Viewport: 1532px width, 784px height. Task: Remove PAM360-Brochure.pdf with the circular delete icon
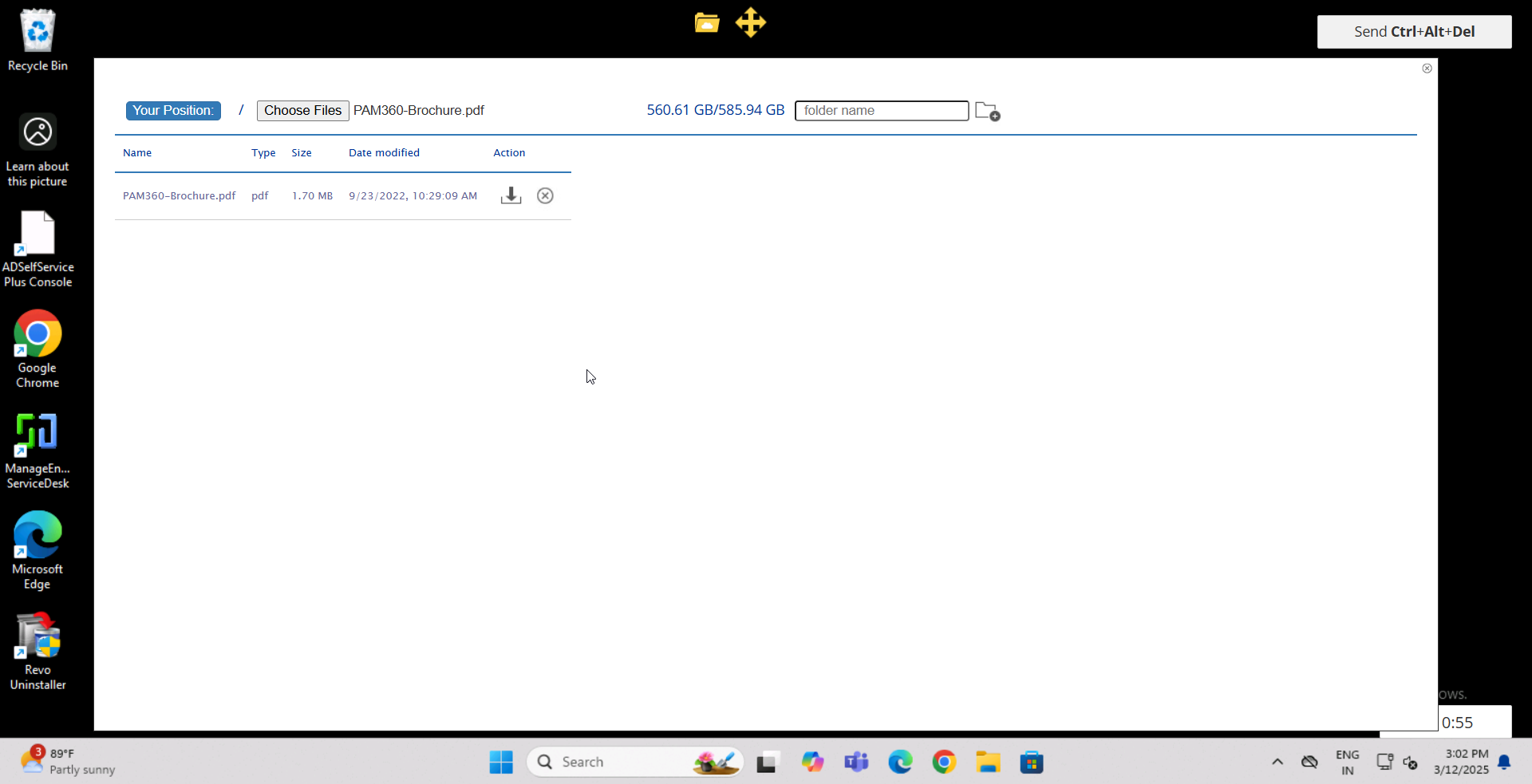tap(545, 195)
